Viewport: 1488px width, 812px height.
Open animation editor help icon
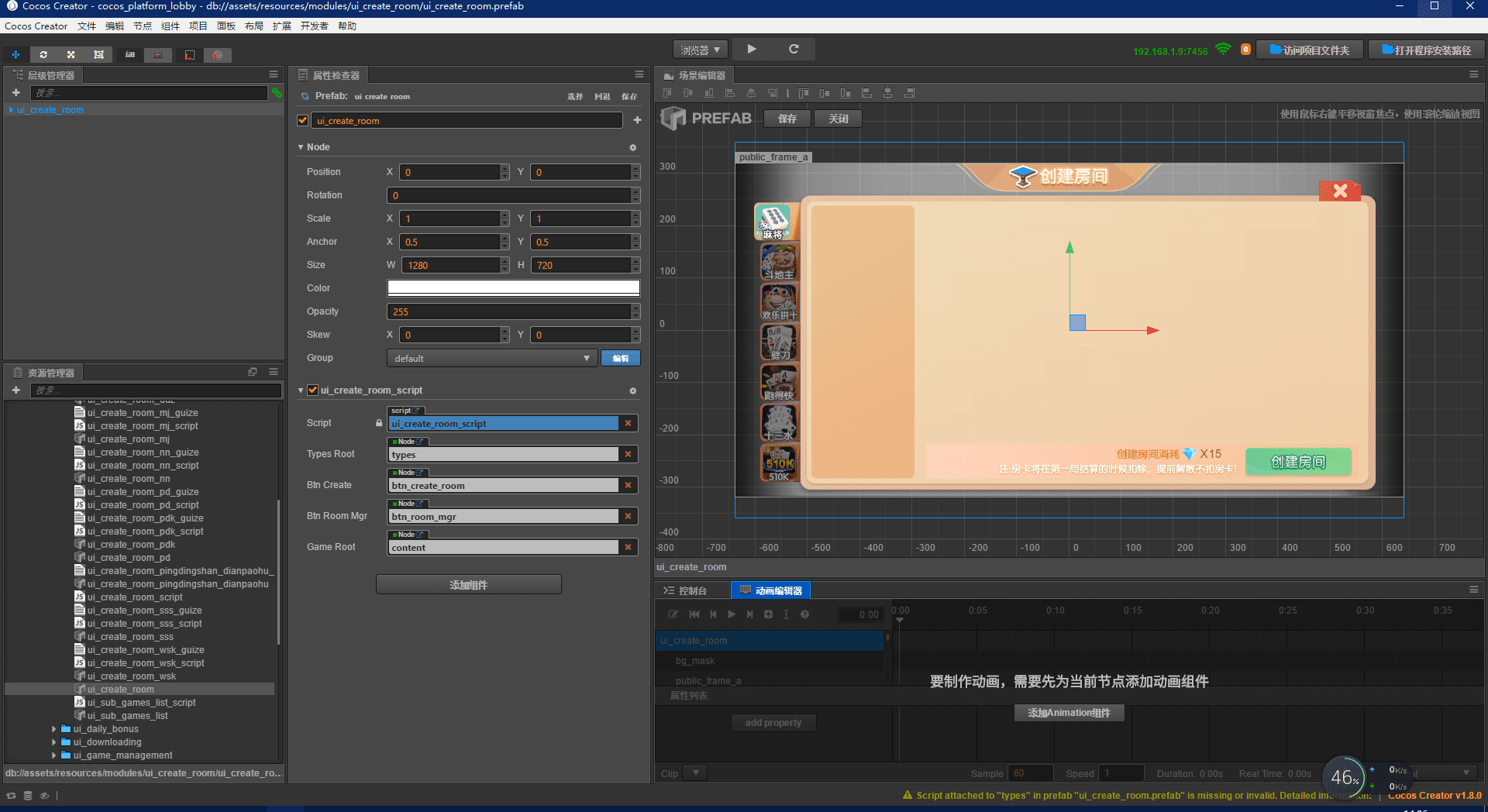click(804, 614)
